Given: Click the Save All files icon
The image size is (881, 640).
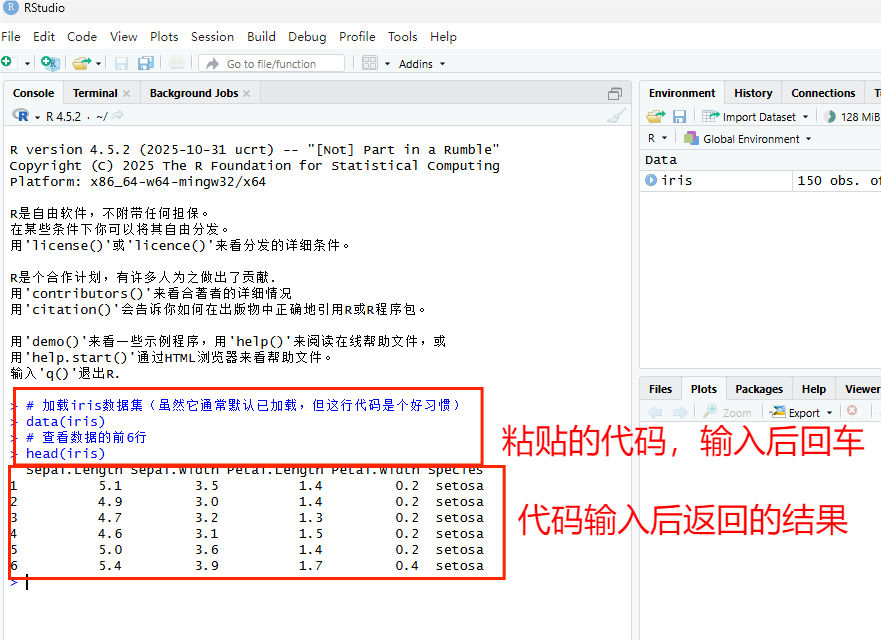Looking at the screenshot, I should pyautogui.click(x=146, y=63).
